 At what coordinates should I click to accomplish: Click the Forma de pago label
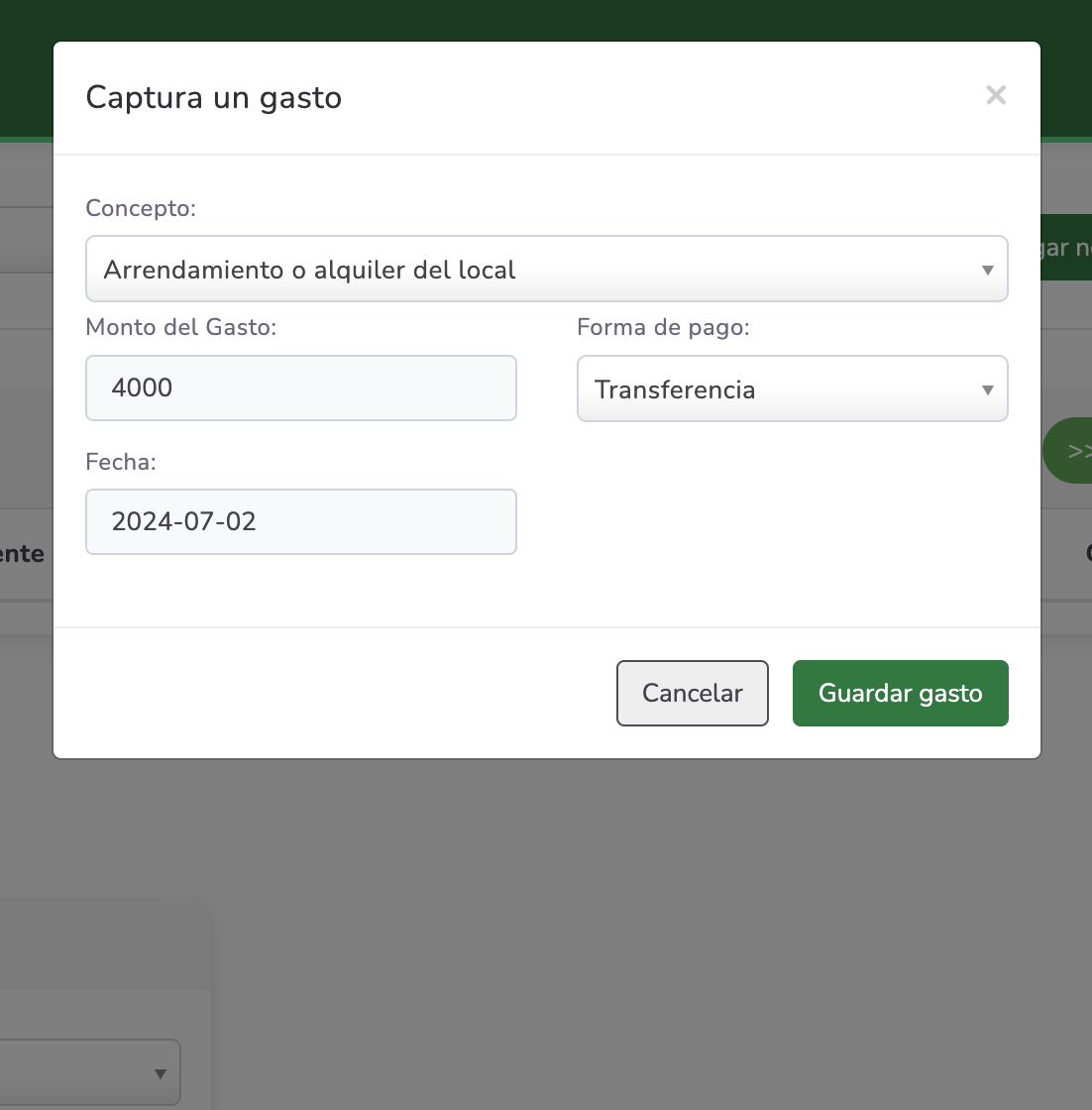(663, 327)
